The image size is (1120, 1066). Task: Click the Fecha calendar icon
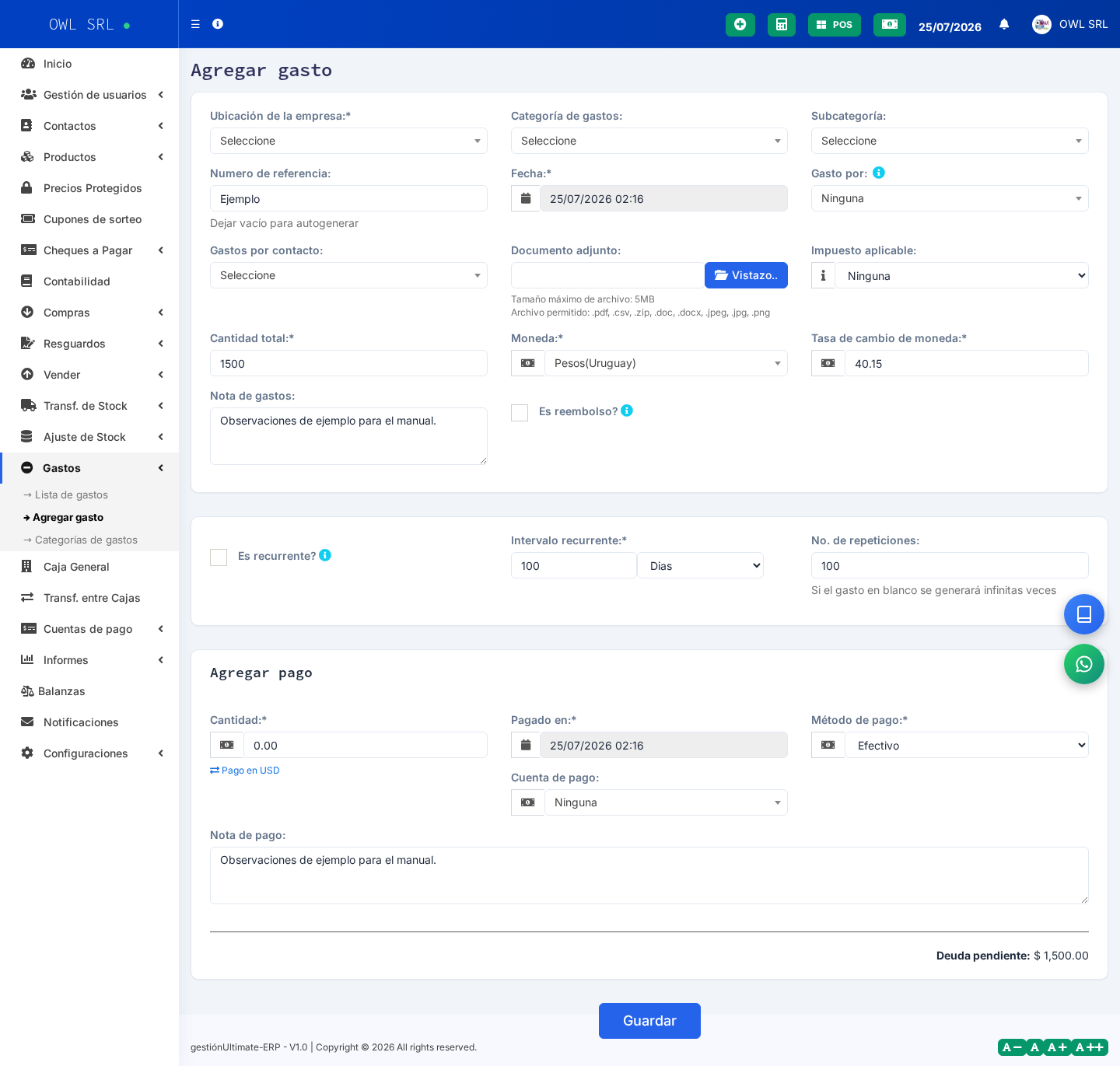526,198
